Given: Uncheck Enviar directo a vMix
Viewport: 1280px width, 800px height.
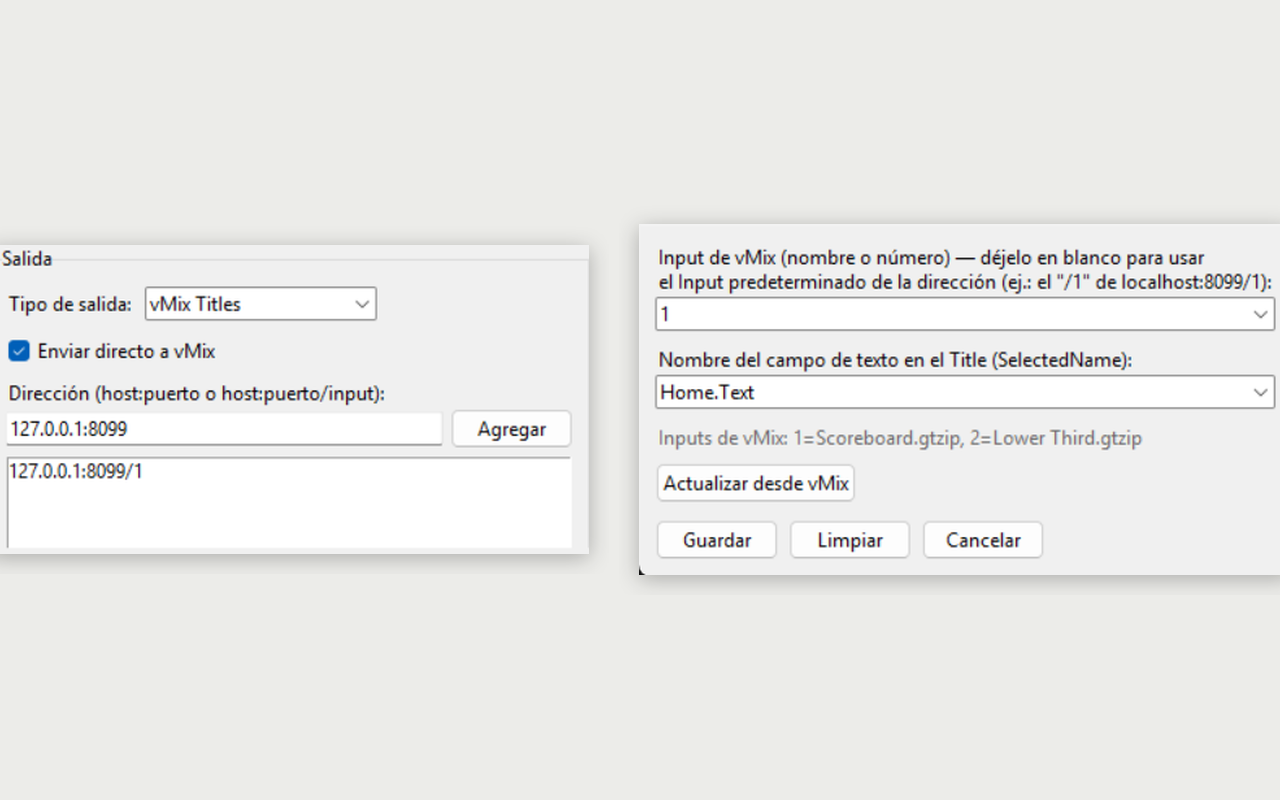Looking at the screenshot, I should coord(19,351).
